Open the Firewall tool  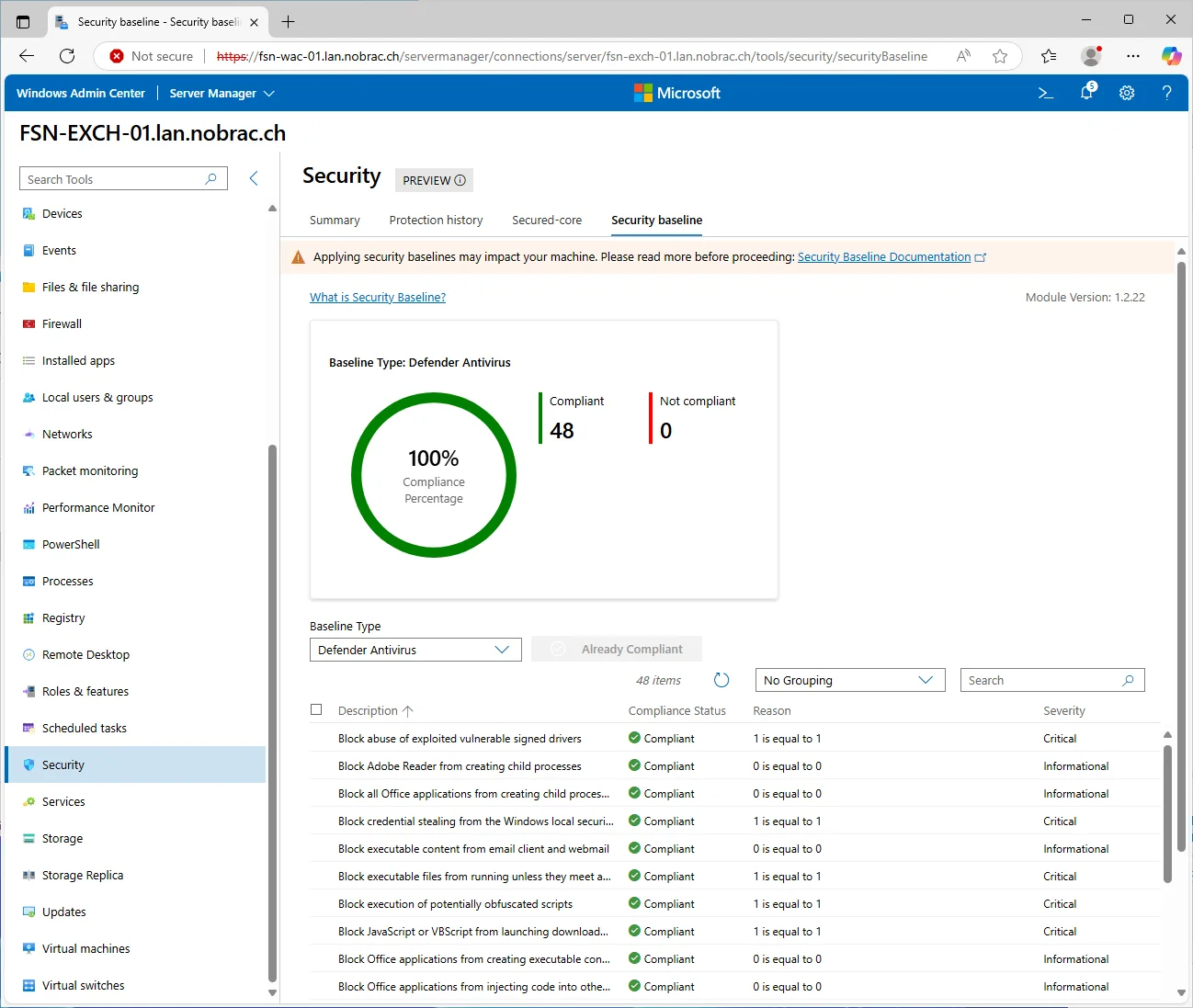[x=62, y=323]
